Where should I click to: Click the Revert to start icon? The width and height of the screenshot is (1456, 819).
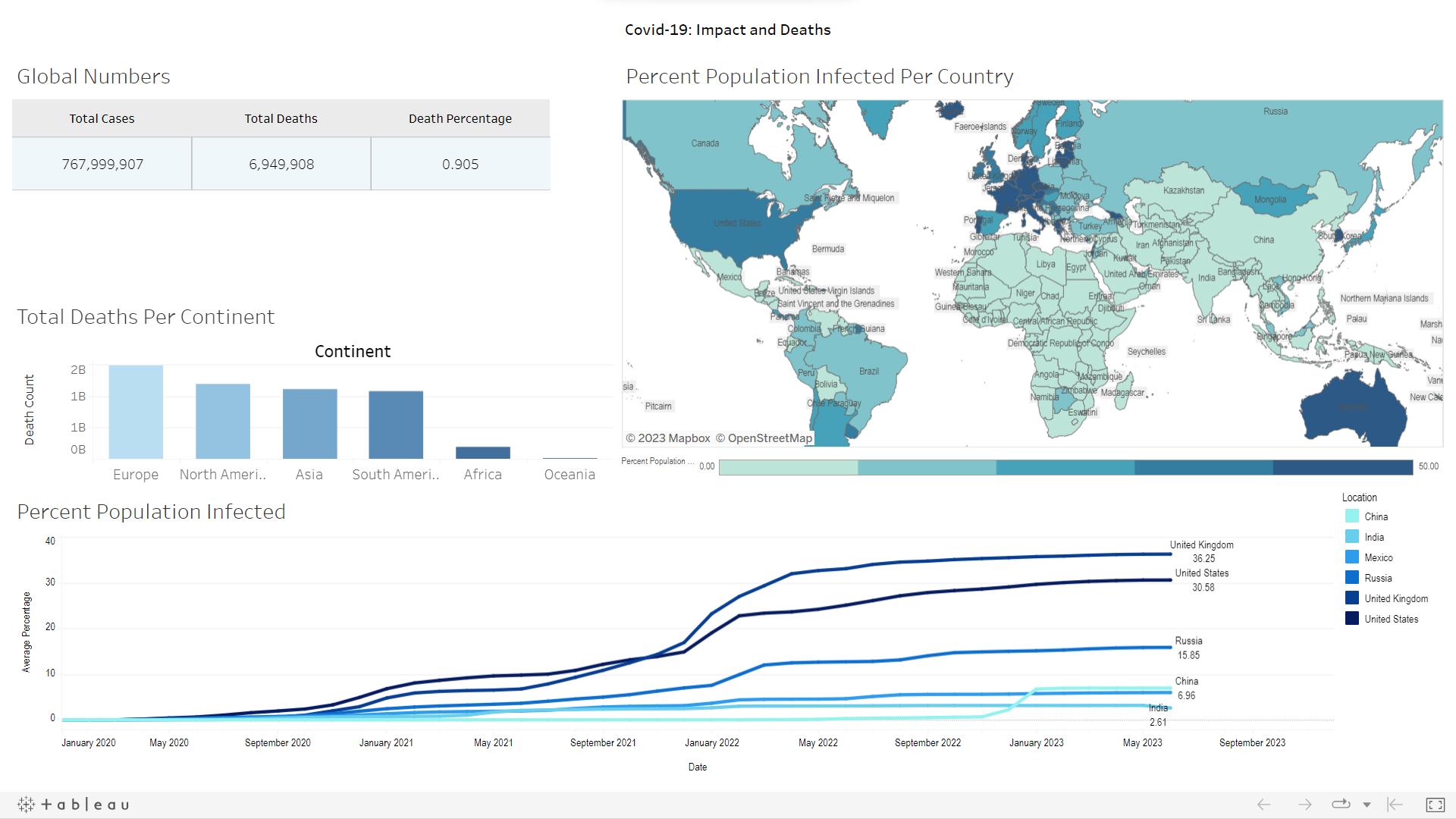1395,805
